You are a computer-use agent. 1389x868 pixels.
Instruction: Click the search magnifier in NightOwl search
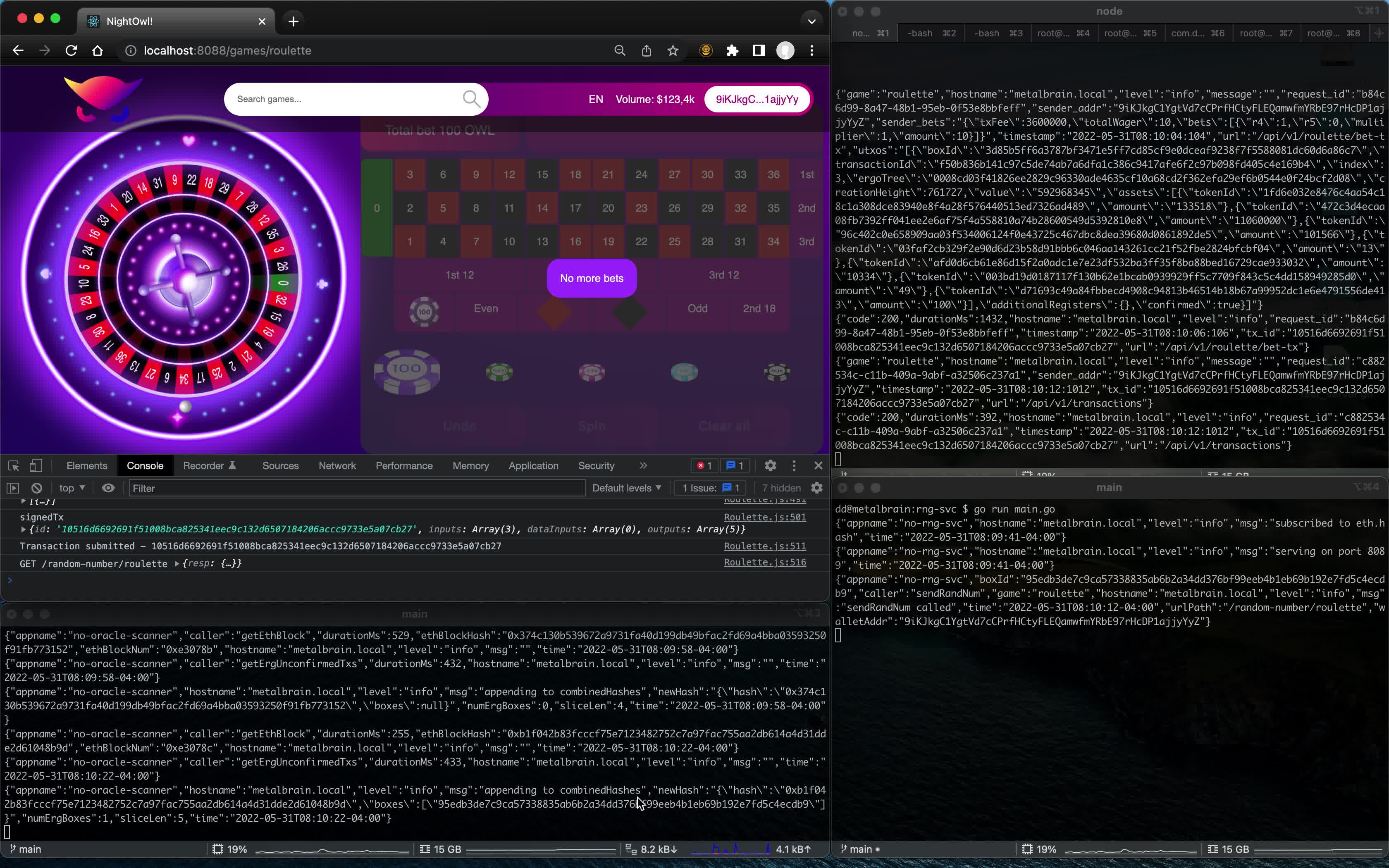[x=471, y=99]
